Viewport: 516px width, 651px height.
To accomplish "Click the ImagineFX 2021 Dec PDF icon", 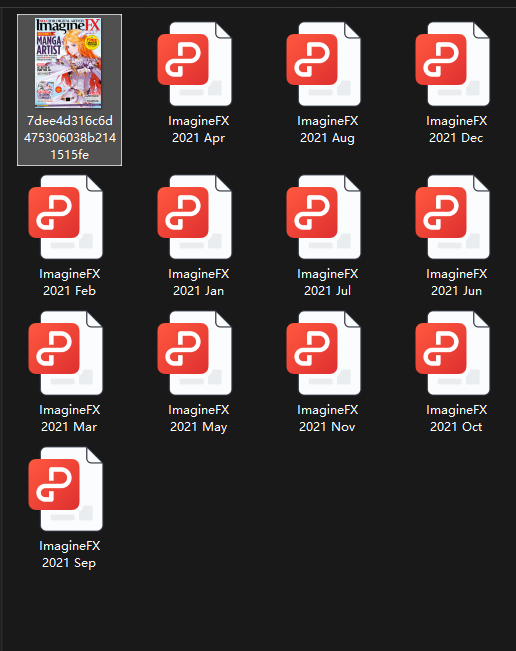I will click(453, 64).
